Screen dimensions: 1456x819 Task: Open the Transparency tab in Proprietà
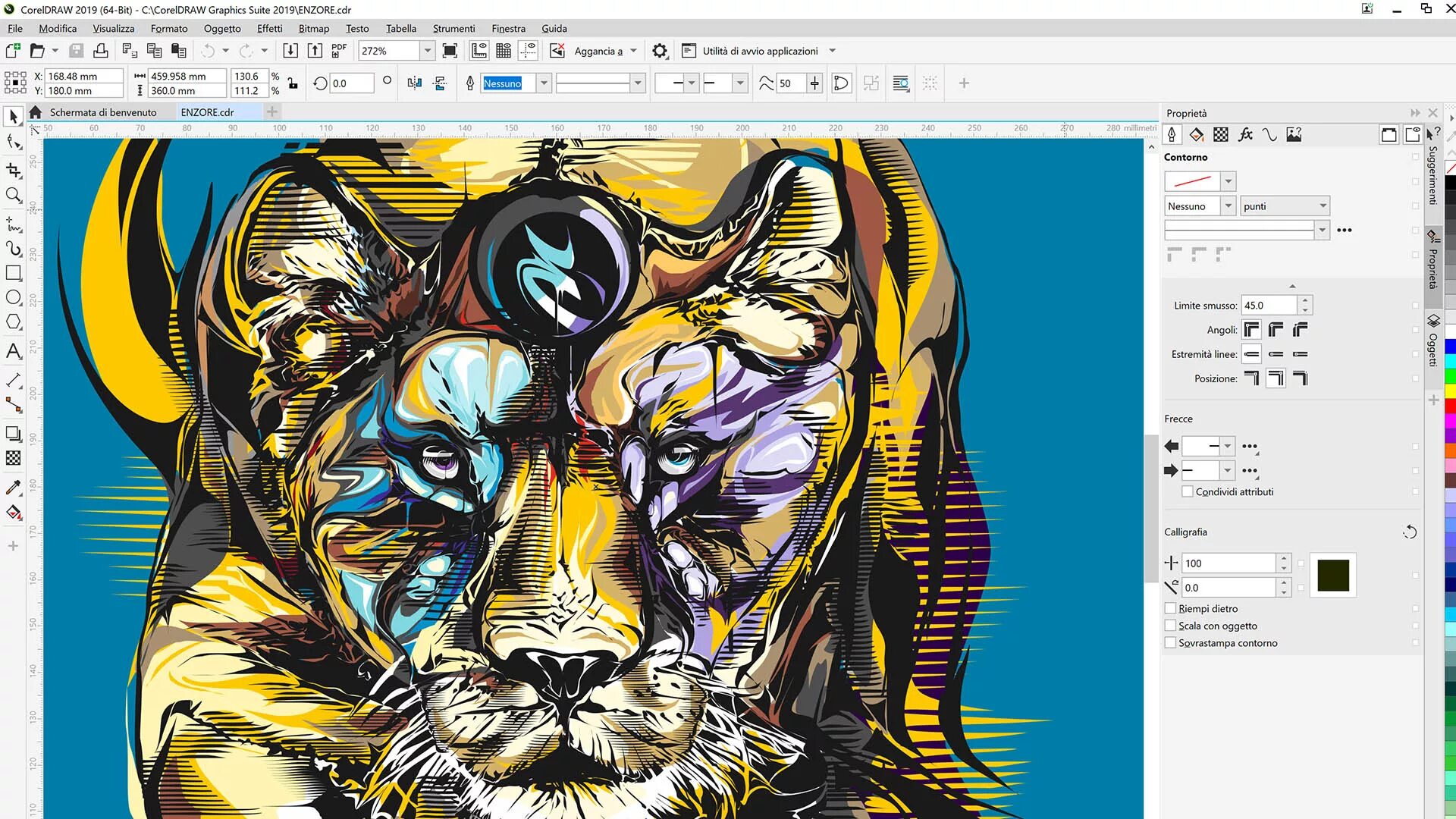[1220, 135]
